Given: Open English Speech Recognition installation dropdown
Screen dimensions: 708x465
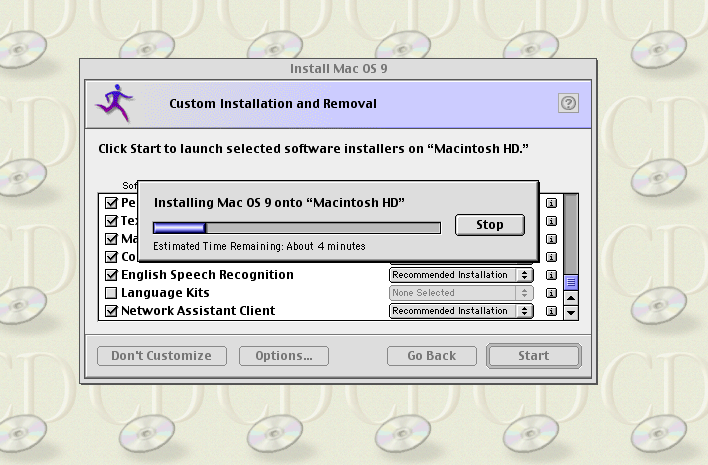Looking at the screenshot, I should pyautogui.click(x=460, y=275).
